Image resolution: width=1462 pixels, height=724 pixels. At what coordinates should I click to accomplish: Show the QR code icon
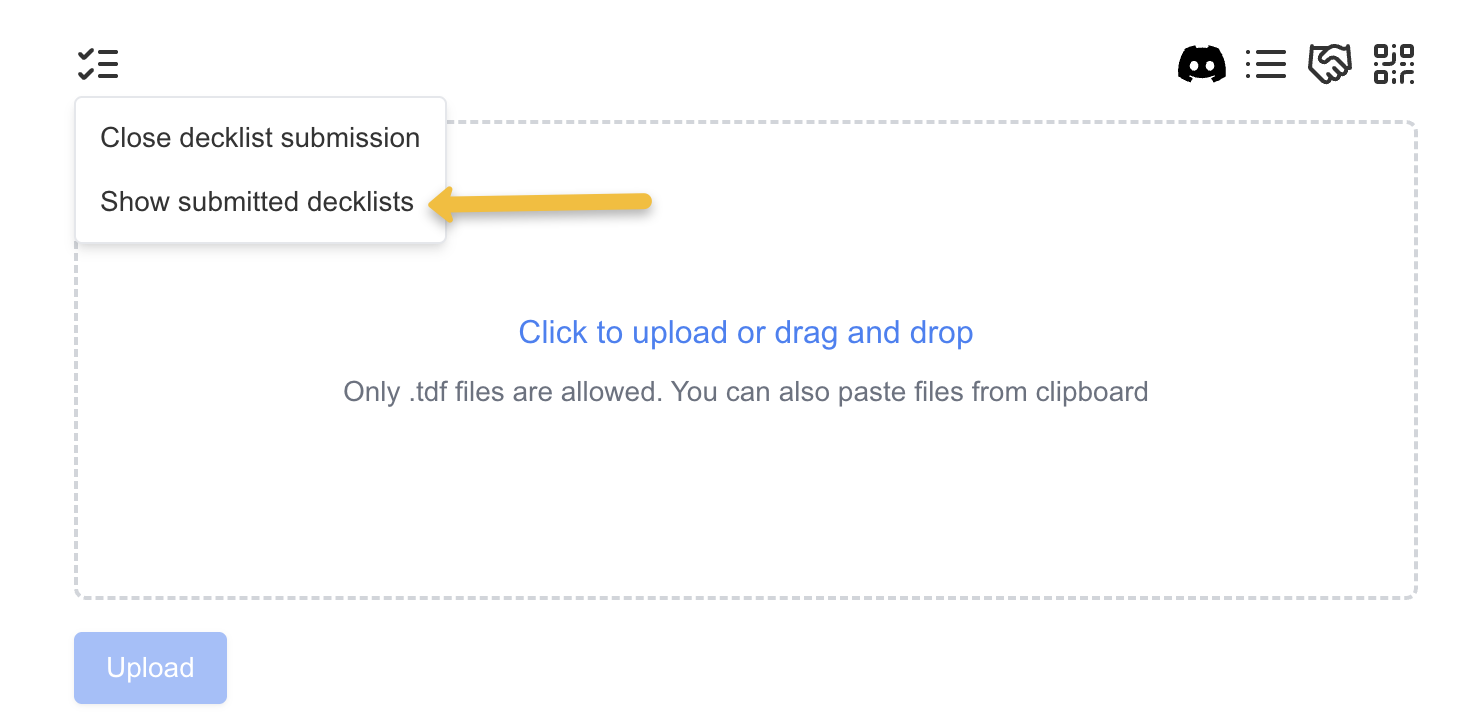tap(1393, 65)
